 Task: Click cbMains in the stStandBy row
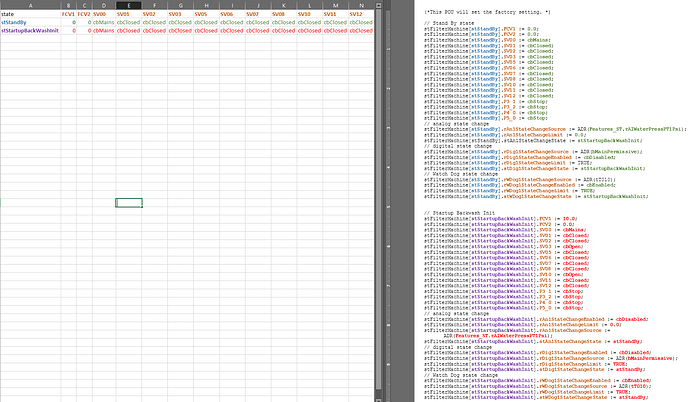[x=104, y=22]
